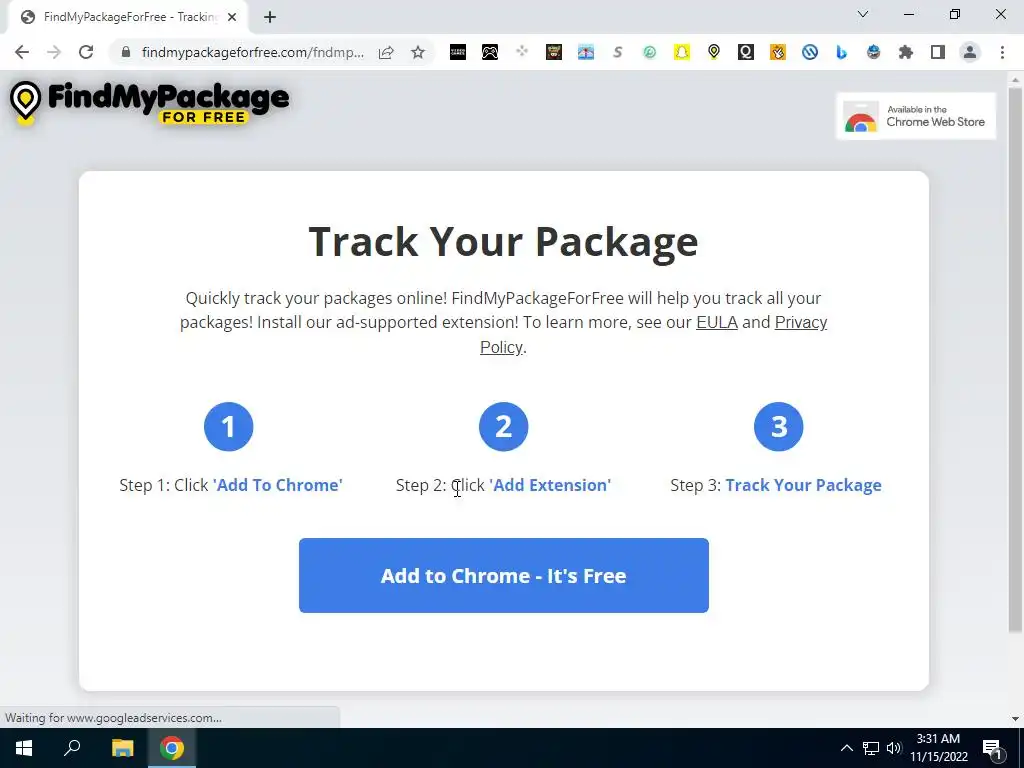Open the brown pixel-art game extension icon
1024x768 pixels.
click(554, 52)
